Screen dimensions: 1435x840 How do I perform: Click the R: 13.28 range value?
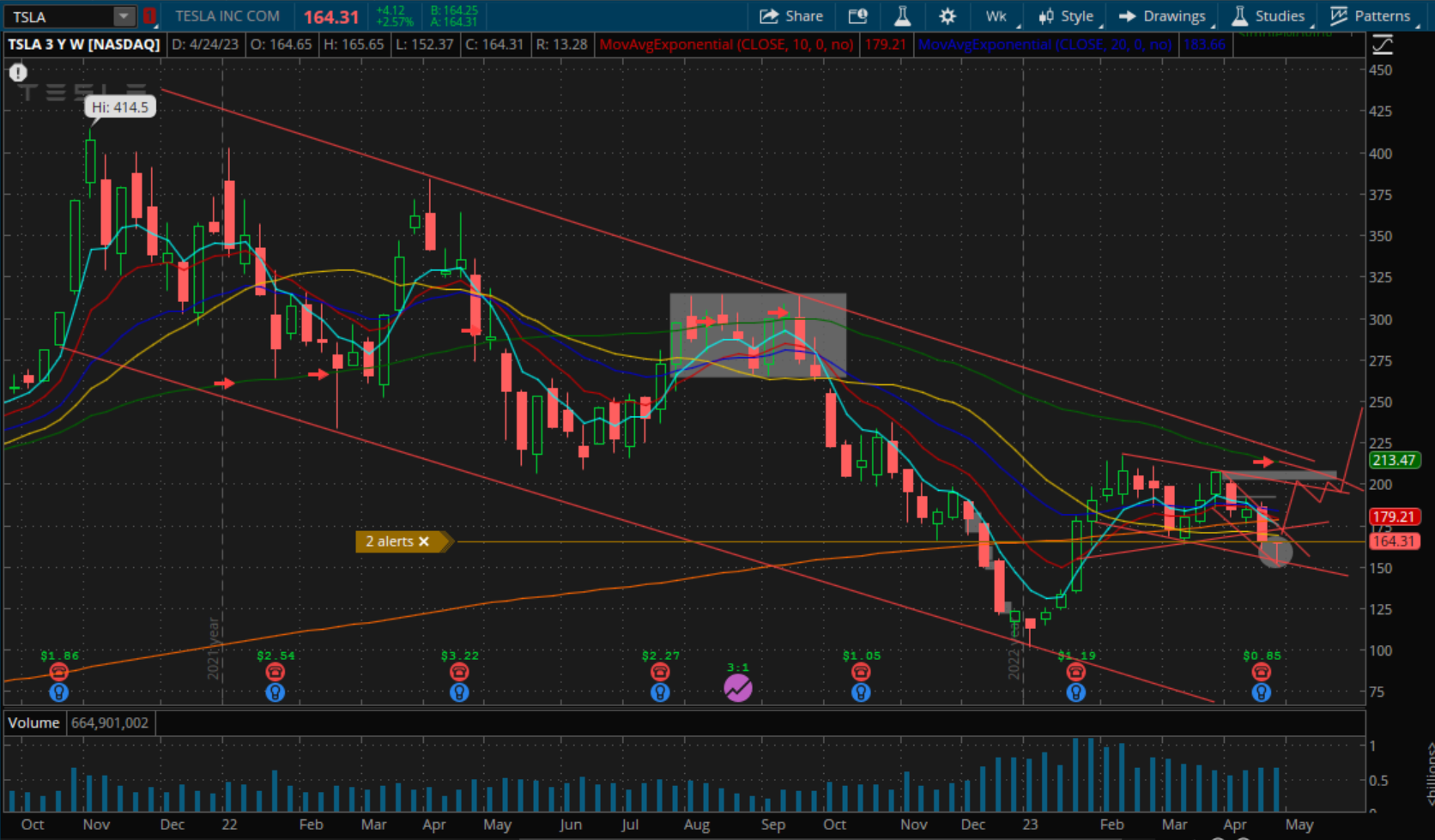(561, 45)
